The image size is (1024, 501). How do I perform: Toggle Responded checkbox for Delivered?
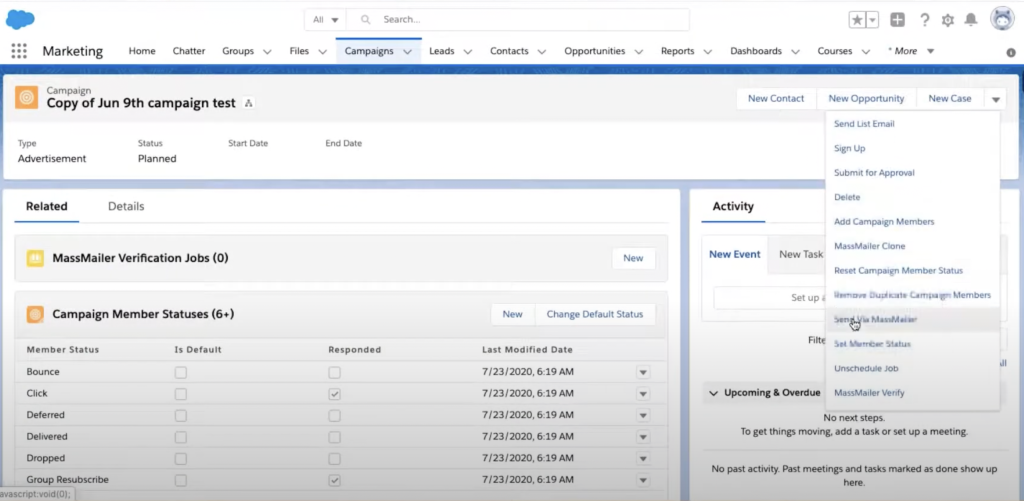click(x=334, y=437)
